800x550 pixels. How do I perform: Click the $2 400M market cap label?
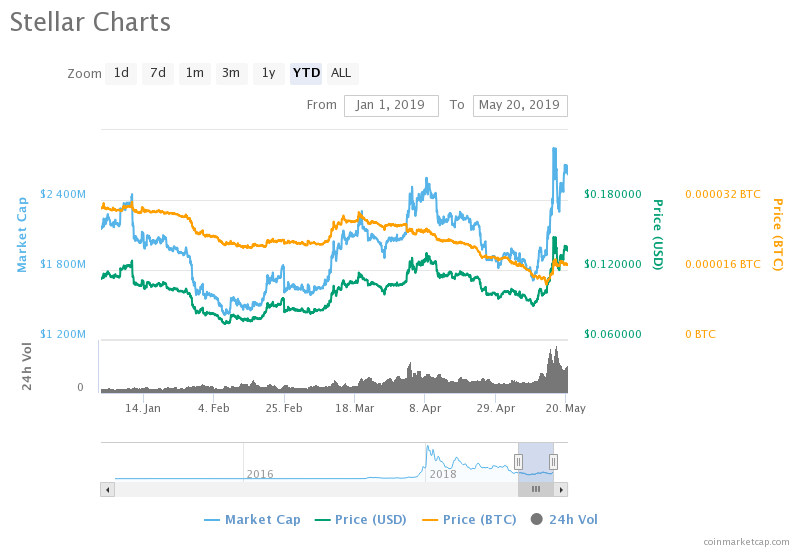(63, 194)
